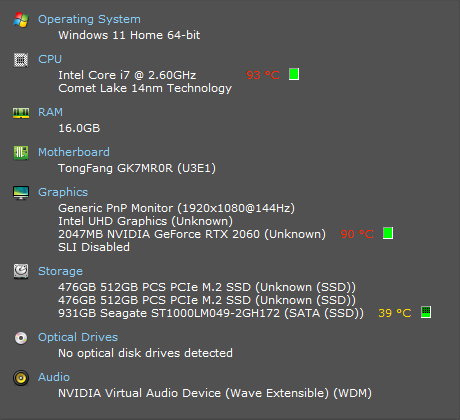Open the Graphics section heading
The image size is (460, 420).
(x=63, y=192)
